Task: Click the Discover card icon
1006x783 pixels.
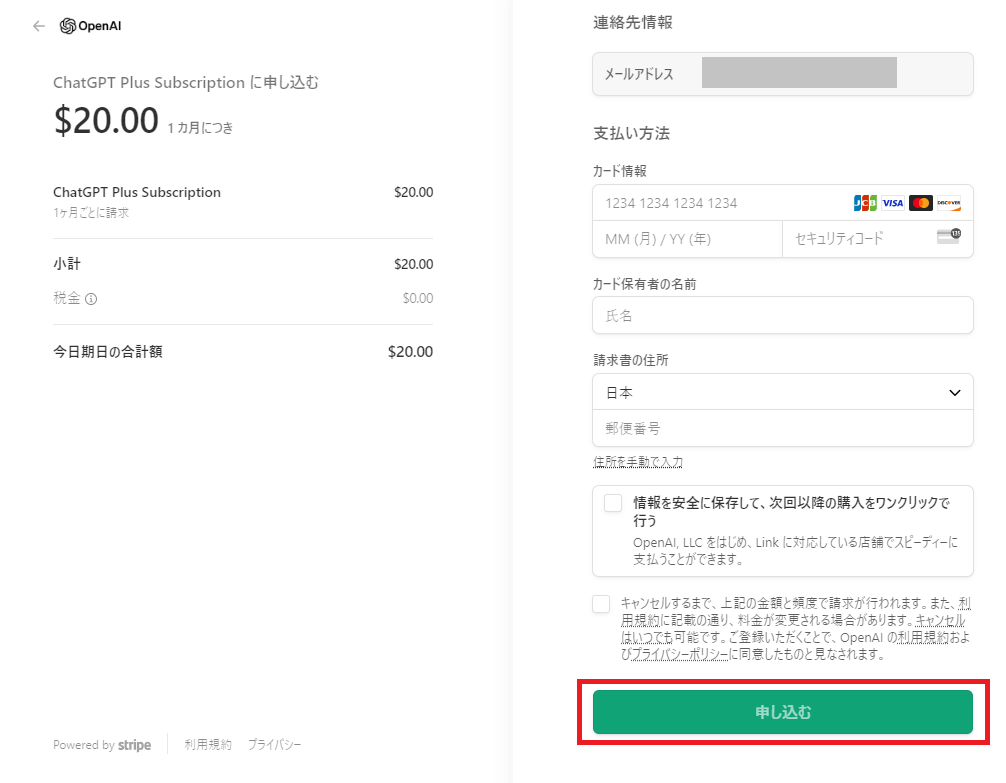Action: pos(949,203)
